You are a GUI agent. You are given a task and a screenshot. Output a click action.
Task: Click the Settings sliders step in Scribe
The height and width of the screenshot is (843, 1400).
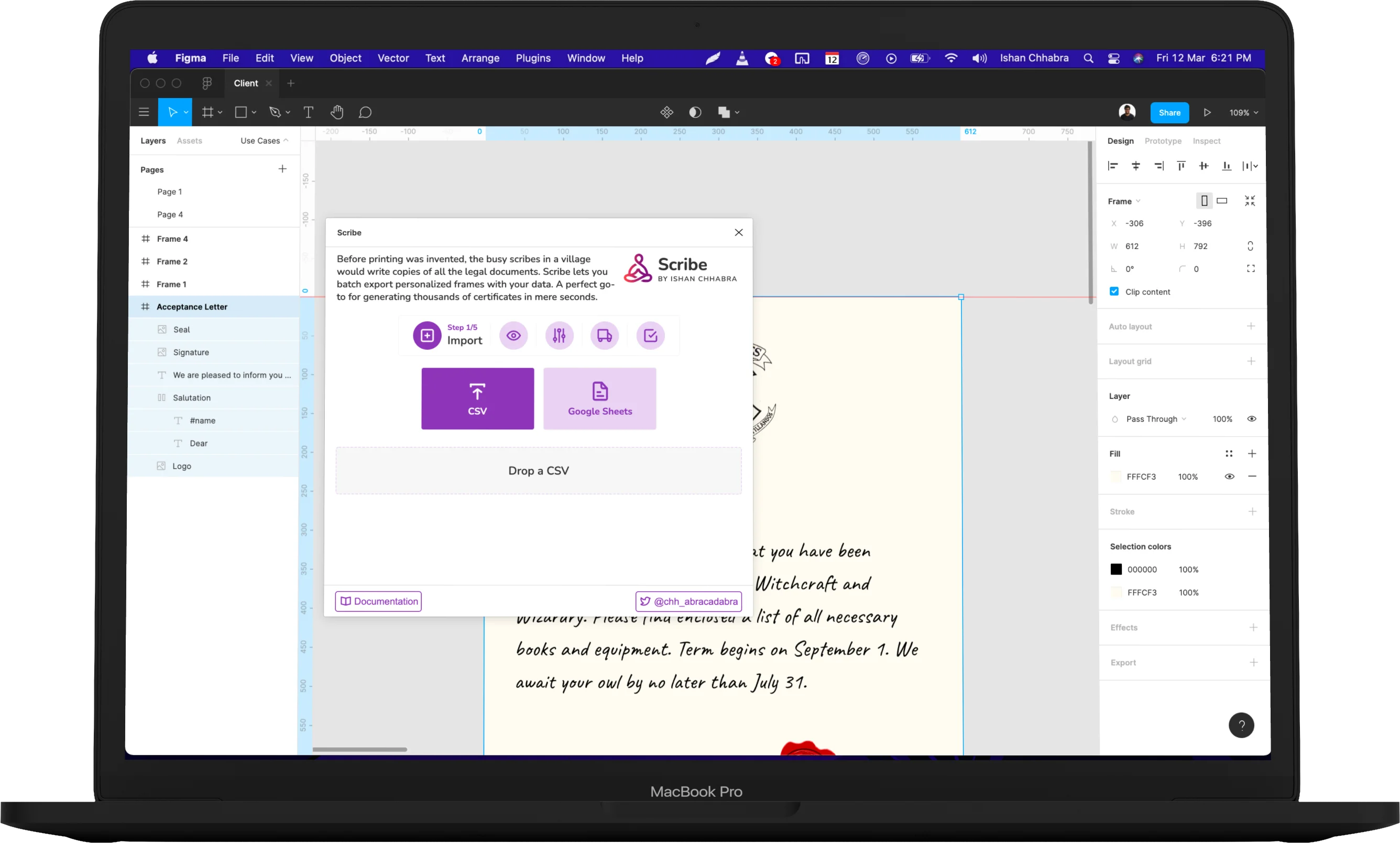(x=559, y=336)
